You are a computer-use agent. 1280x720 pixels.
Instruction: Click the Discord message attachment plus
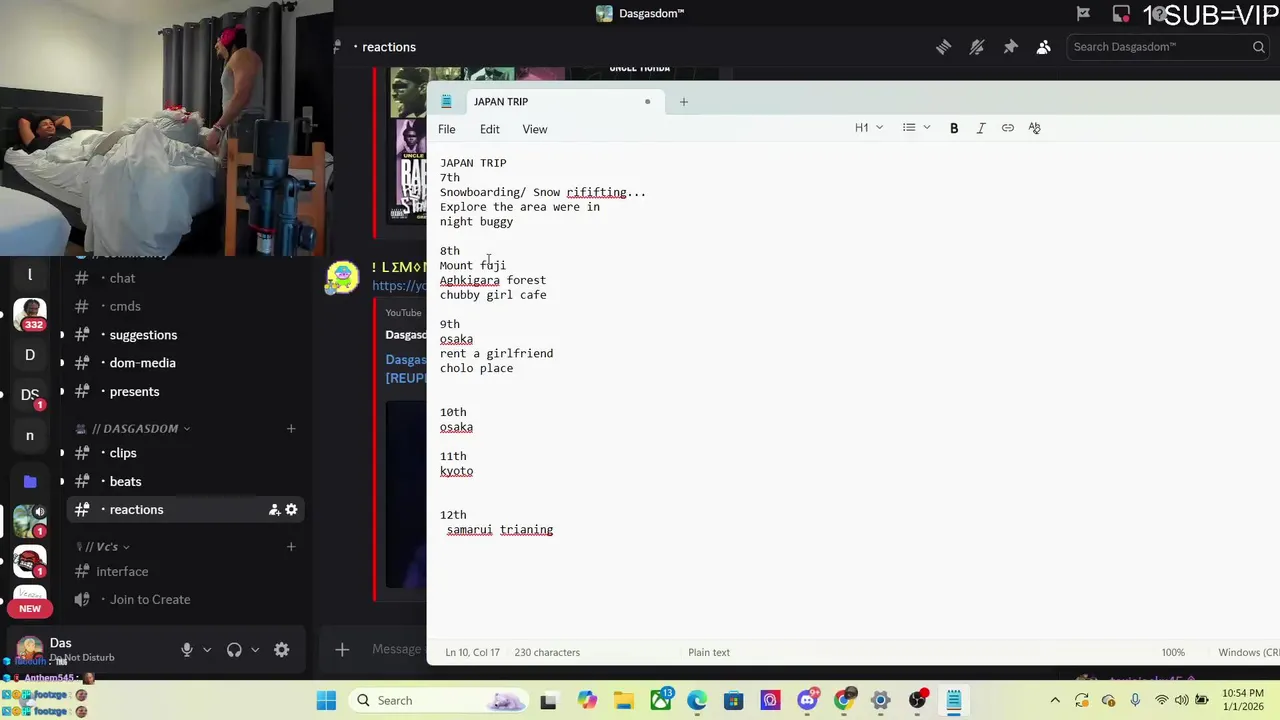(342, 650)
